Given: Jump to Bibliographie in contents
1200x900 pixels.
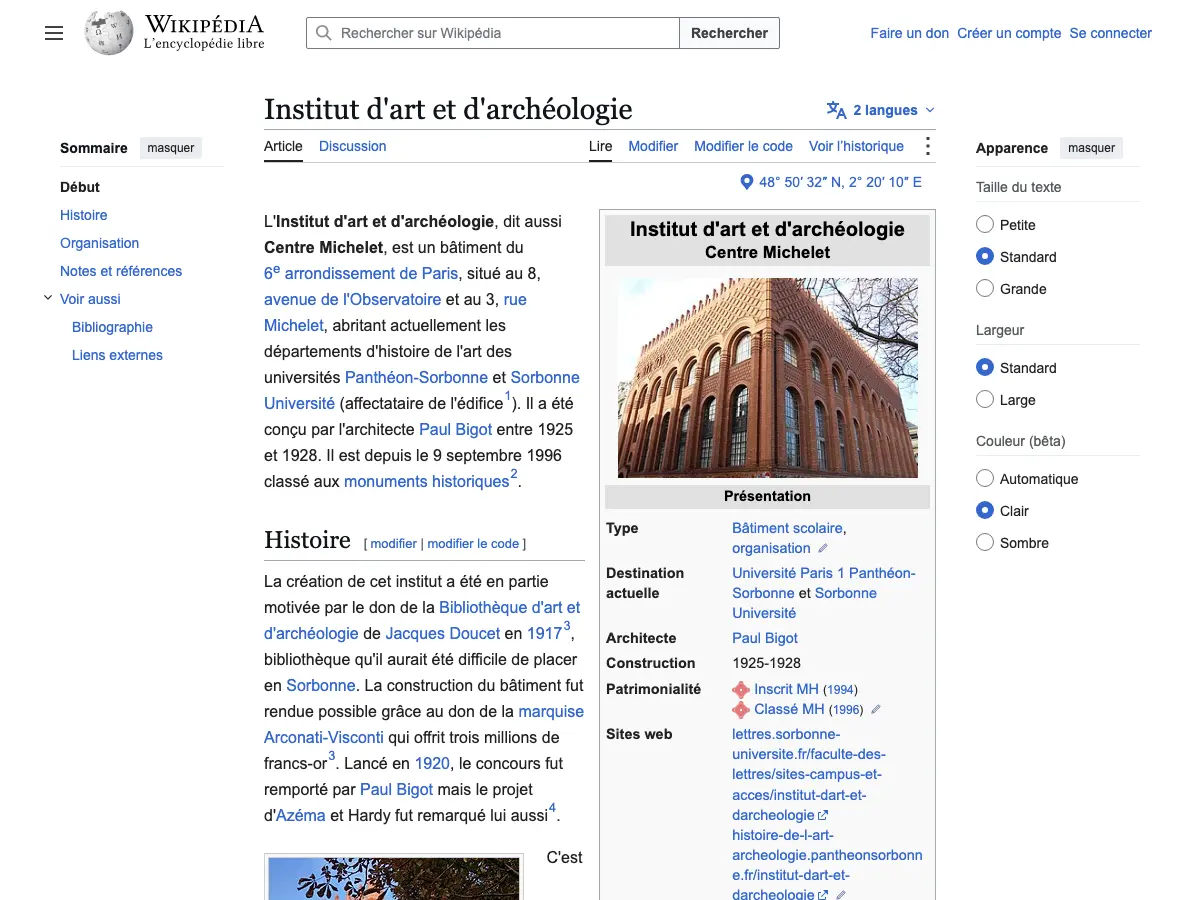Looking at the screenshot, I should (x=112, y=327).
